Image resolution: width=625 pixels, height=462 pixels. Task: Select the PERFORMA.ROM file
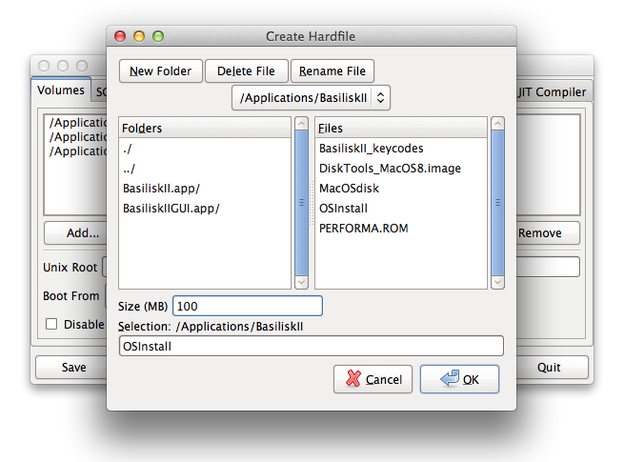point(401,228)
